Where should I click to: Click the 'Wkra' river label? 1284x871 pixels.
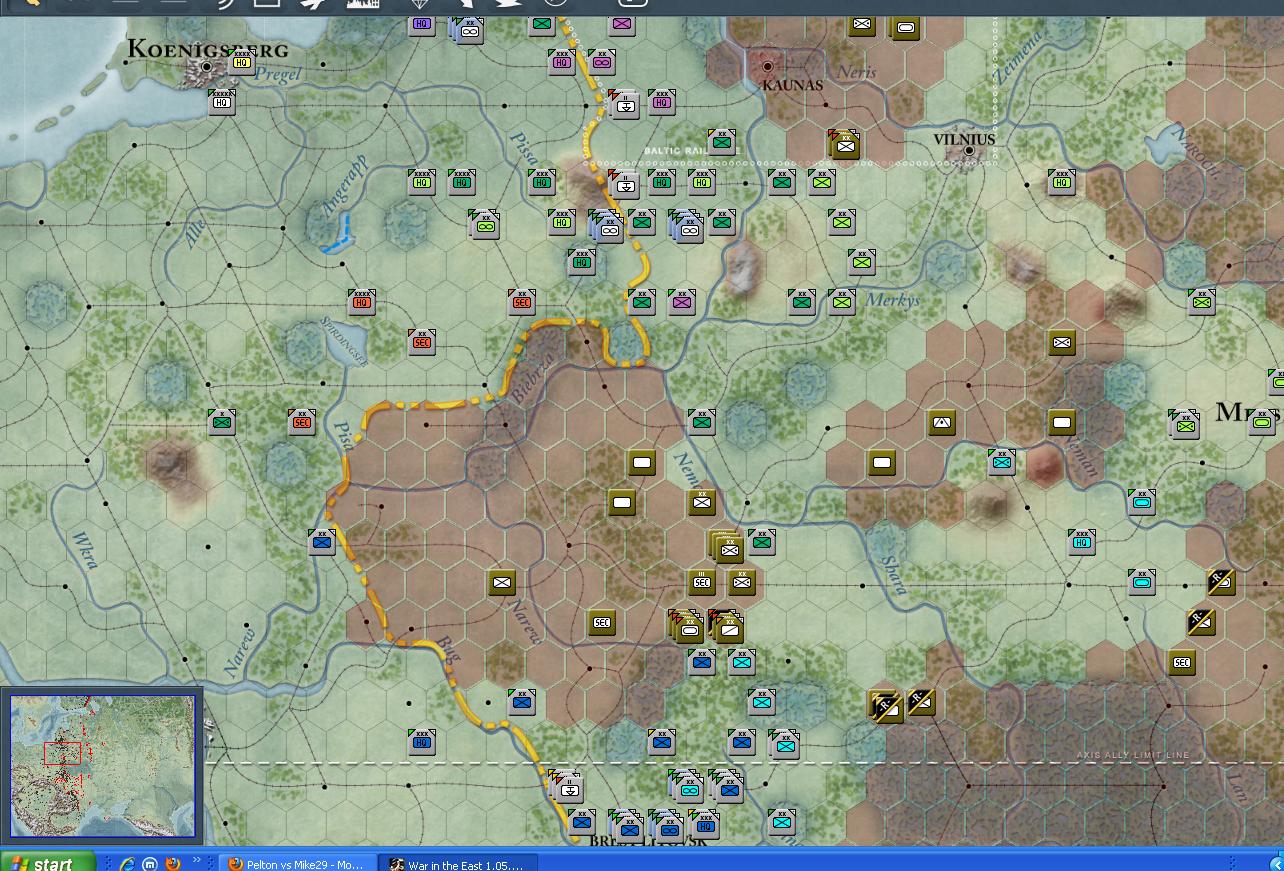coord(84,550)
